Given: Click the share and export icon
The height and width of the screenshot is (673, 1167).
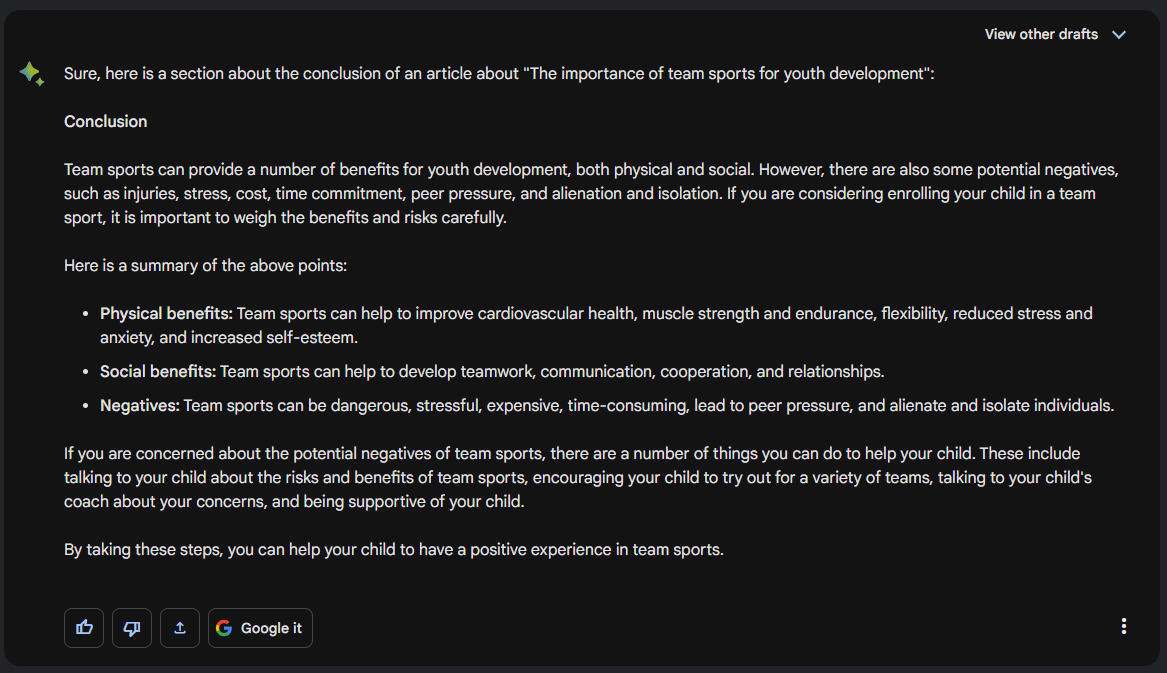Looking at the screenshot, I should tap(180, 628).
